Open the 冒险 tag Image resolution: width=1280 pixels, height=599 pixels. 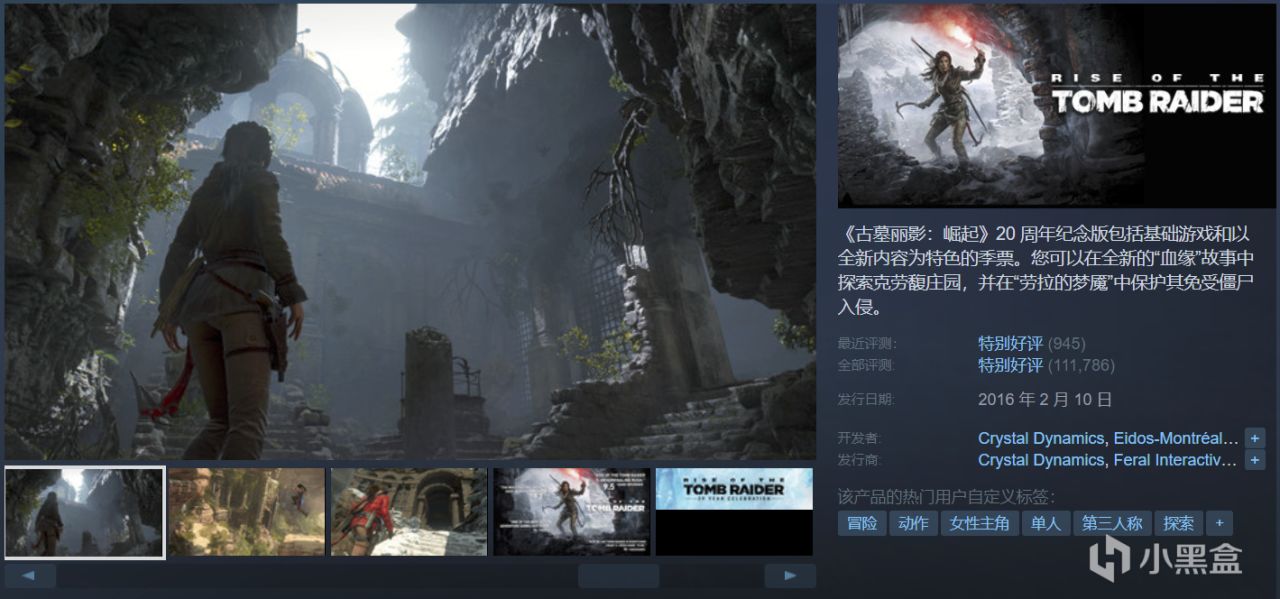coord(862,523)
